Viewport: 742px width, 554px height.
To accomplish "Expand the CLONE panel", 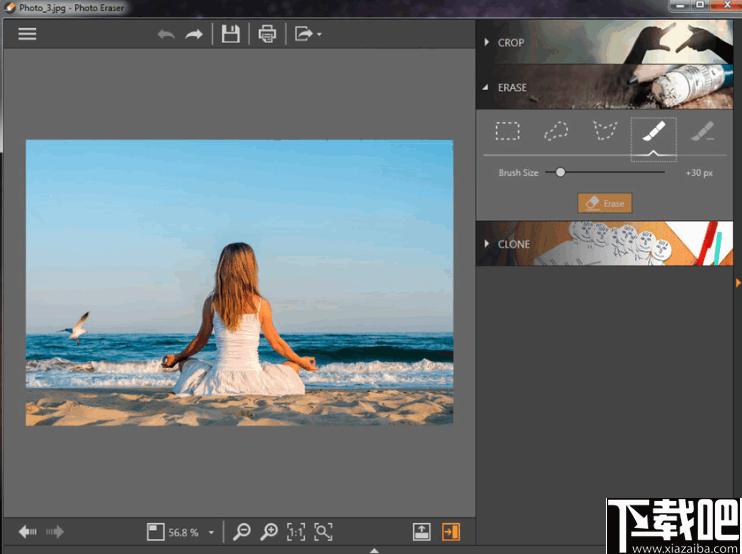I will coord(604,244).
